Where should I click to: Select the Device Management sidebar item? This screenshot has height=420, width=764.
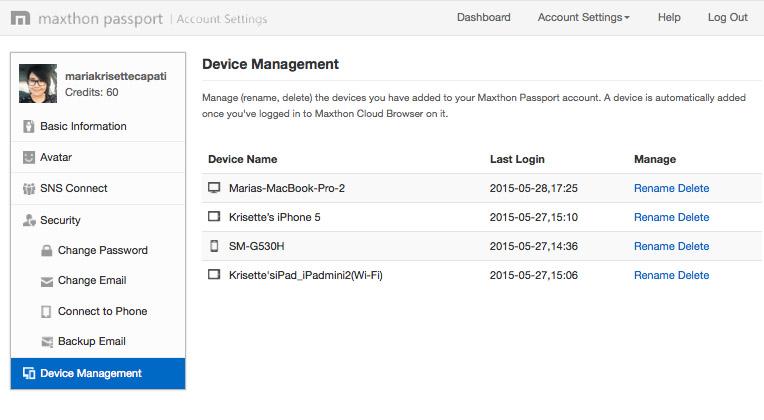[98, 374]
